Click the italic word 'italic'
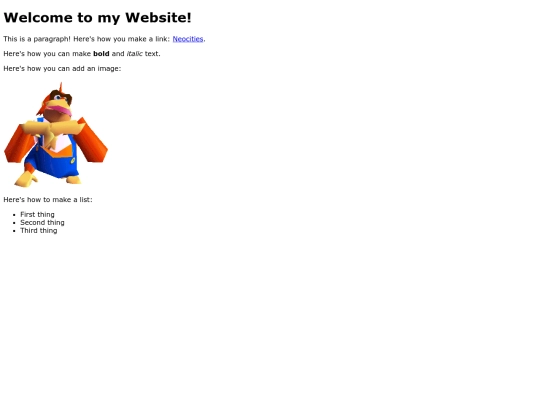540x405 pixels. 134,54
